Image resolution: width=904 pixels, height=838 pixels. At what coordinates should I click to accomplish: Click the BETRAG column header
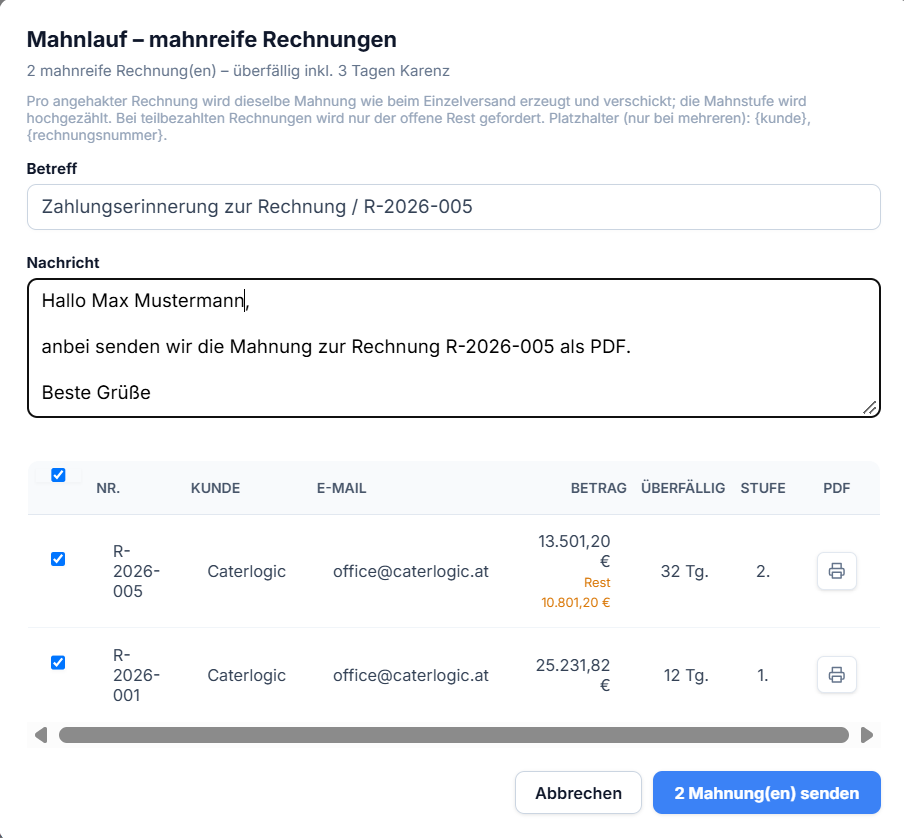coord(598,488)
